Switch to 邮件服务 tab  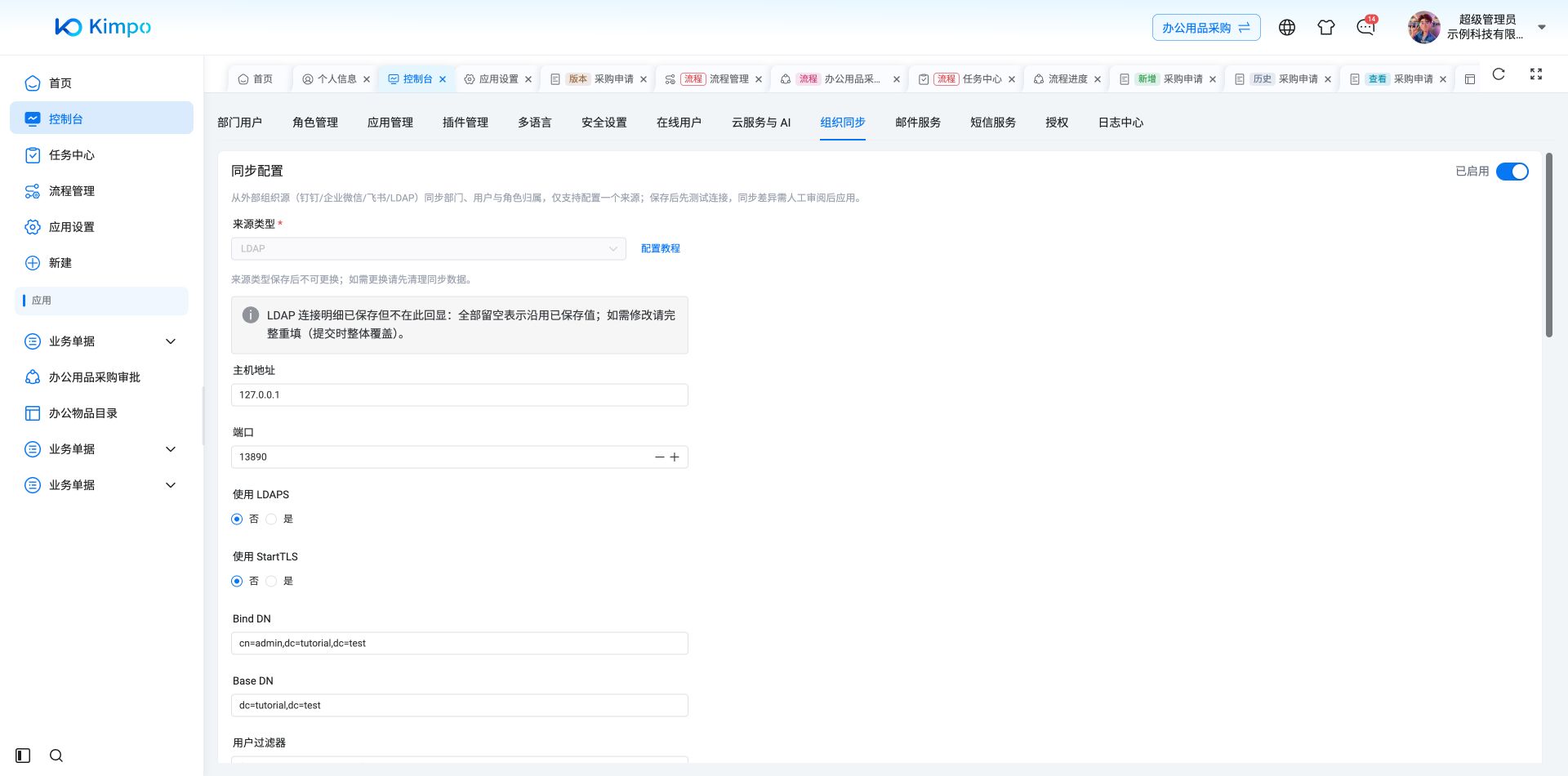point(917,122)
